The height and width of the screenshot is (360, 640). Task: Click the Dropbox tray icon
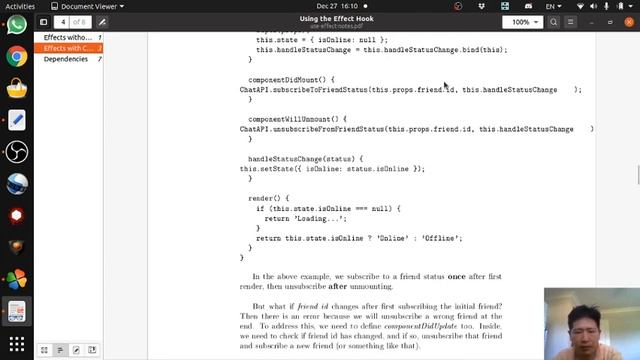click(x=482, y=6)
